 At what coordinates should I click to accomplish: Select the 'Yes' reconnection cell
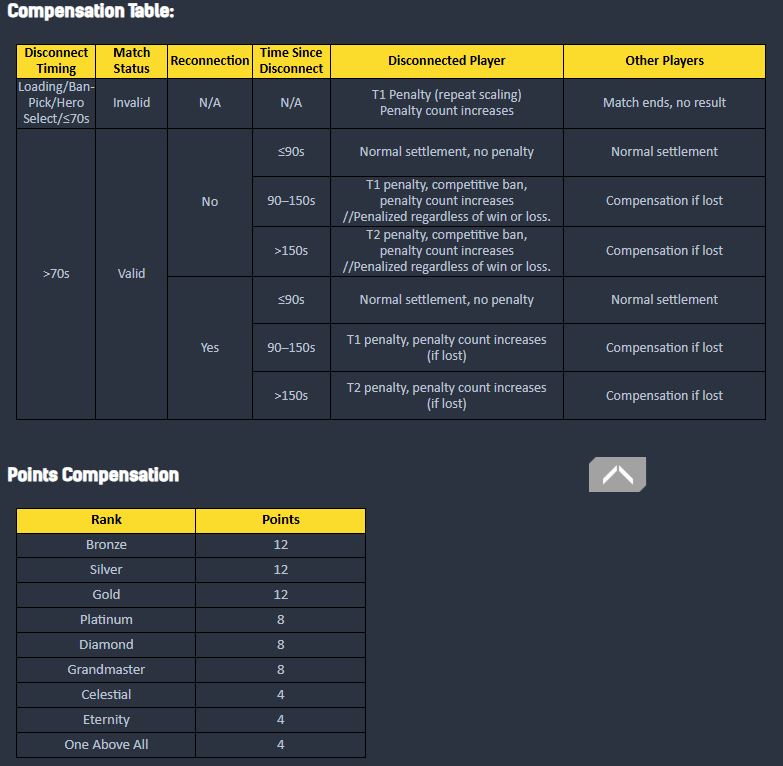click(x=210, y=348)
